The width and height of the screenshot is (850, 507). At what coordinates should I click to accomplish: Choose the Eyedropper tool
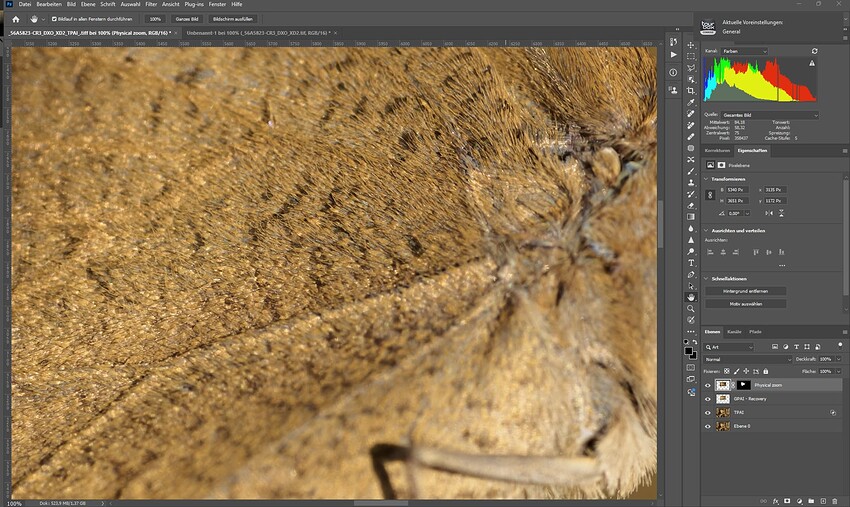point(691,102)
